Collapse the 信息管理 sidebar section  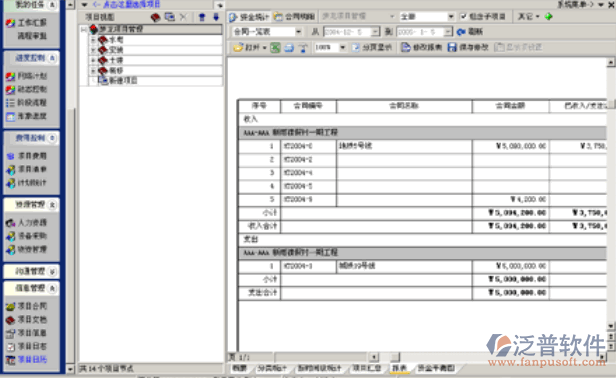52,288
